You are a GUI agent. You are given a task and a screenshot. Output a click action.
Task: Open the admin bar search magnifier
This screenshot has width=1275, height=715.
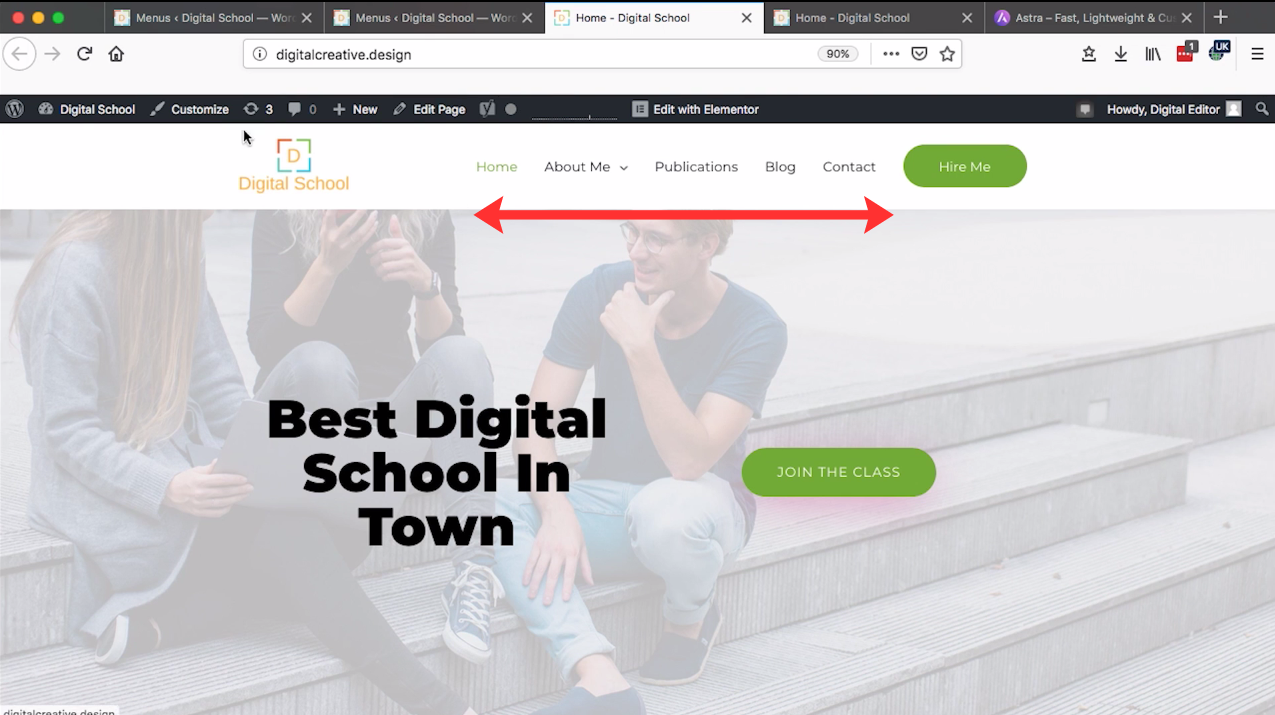(1262, 109)
